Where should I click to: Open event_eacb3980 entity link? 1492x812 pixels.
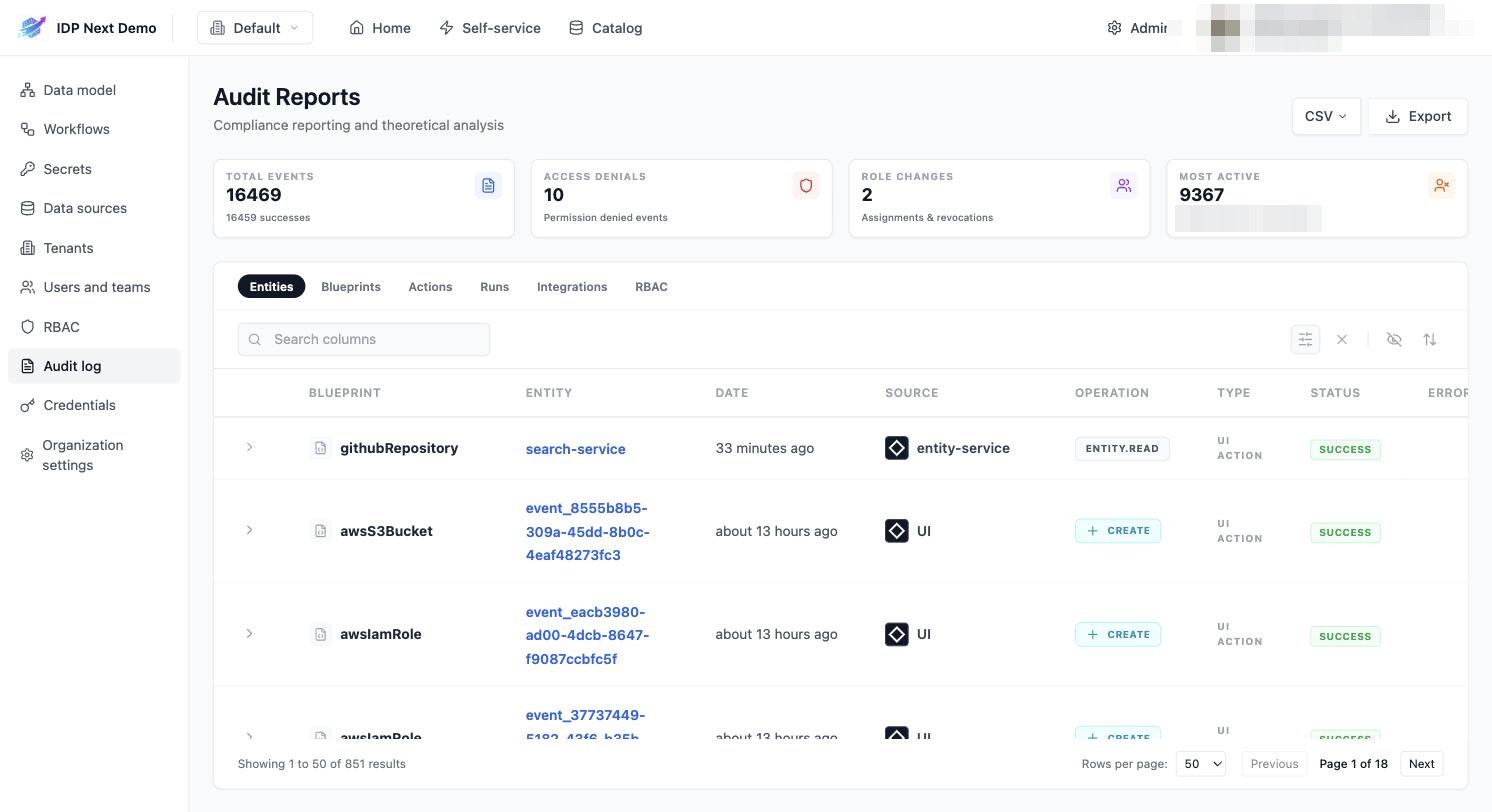(x=588, y=635)
